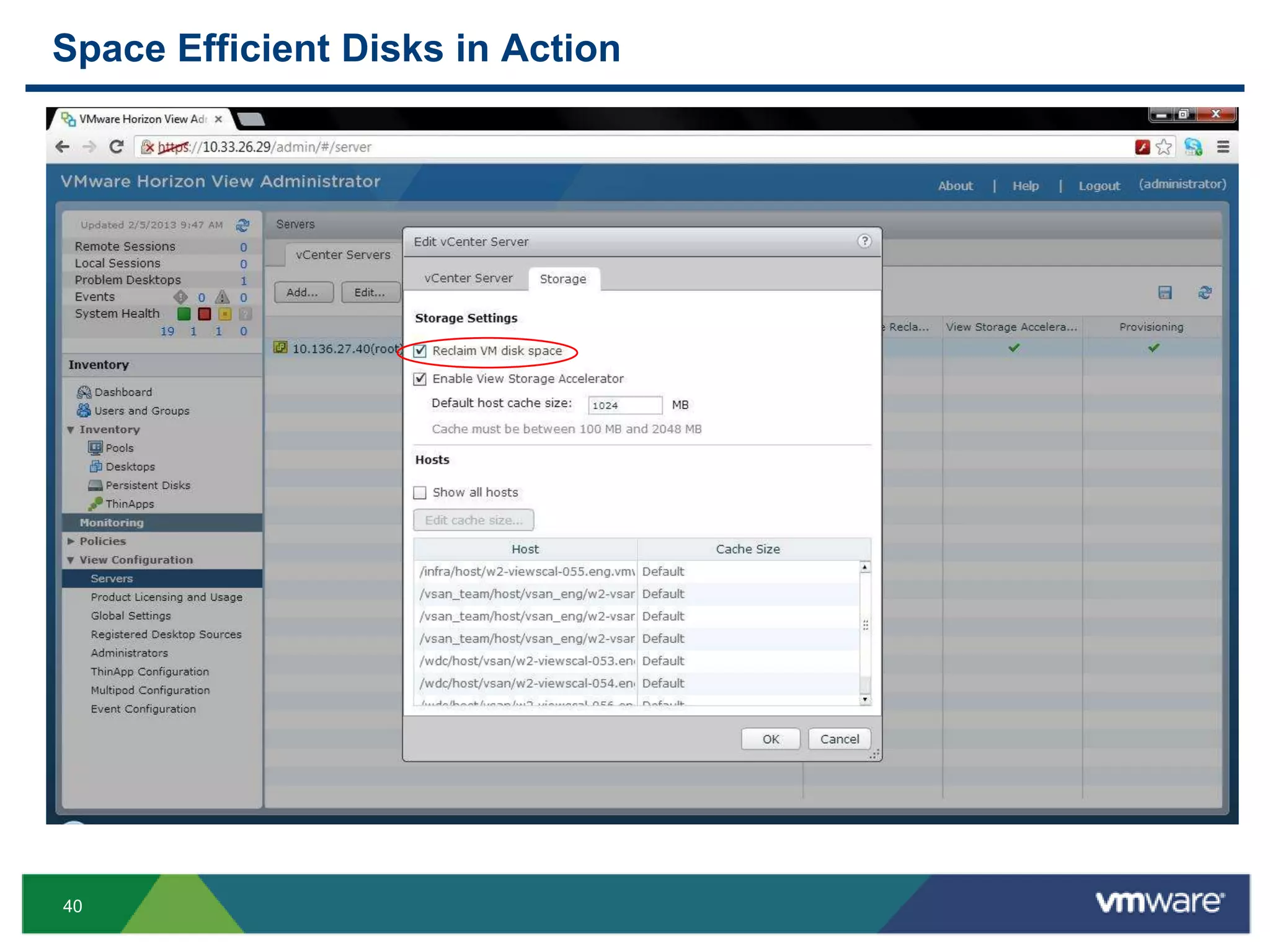Click the Pools icon
Viewport: 1270px width, 952px height.
pyautogui.click(x=95, y=447)
